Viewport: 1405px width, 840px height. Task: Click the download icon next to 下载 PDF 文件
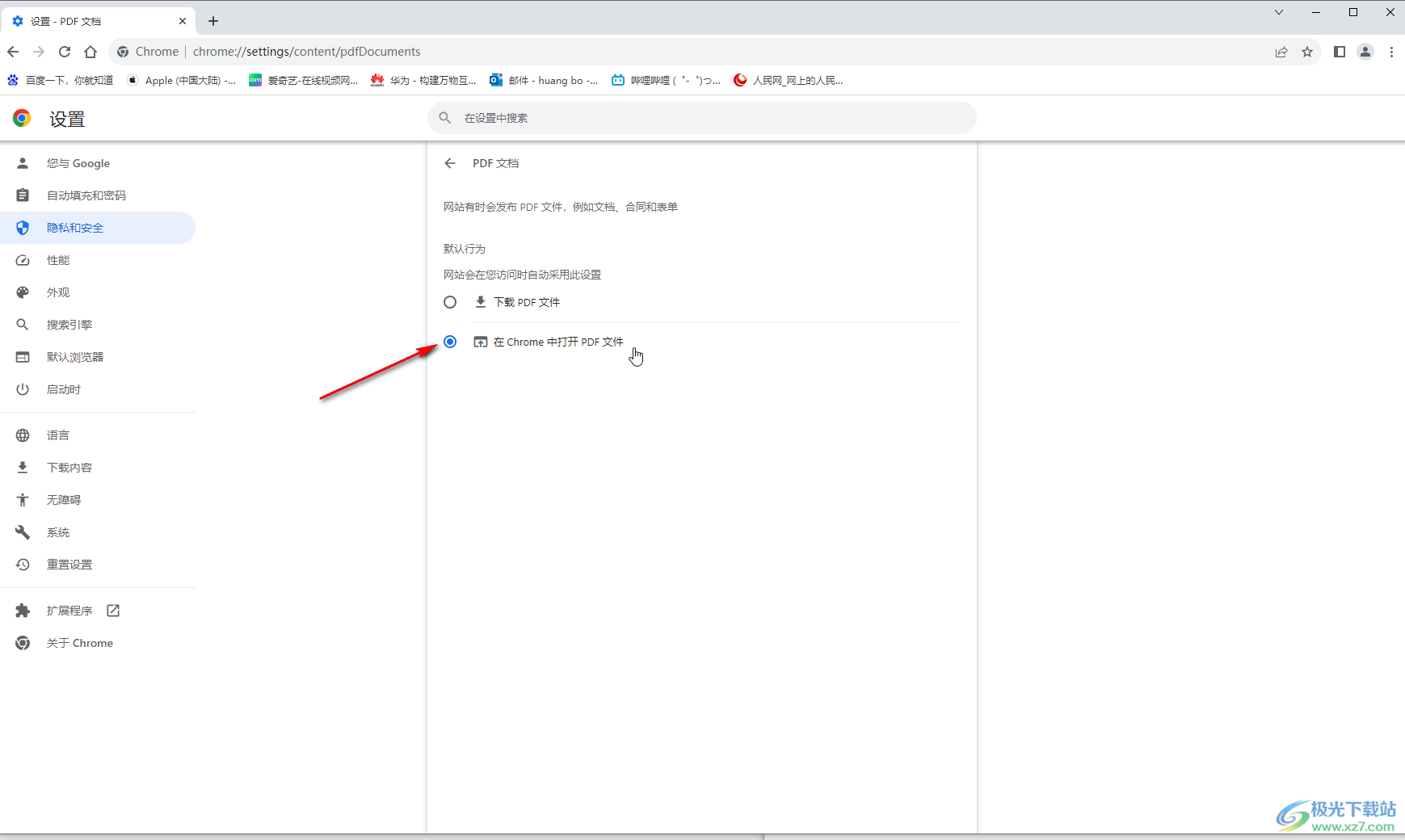(x=481, y=302)
